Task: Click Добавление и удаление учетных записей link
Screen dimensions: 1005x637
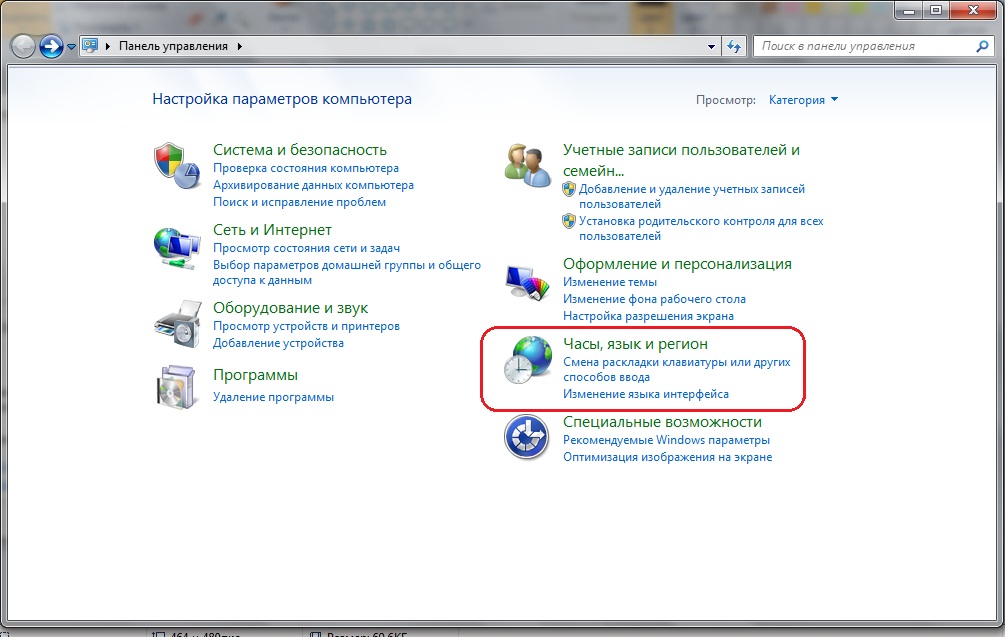Action: [692, 197]
